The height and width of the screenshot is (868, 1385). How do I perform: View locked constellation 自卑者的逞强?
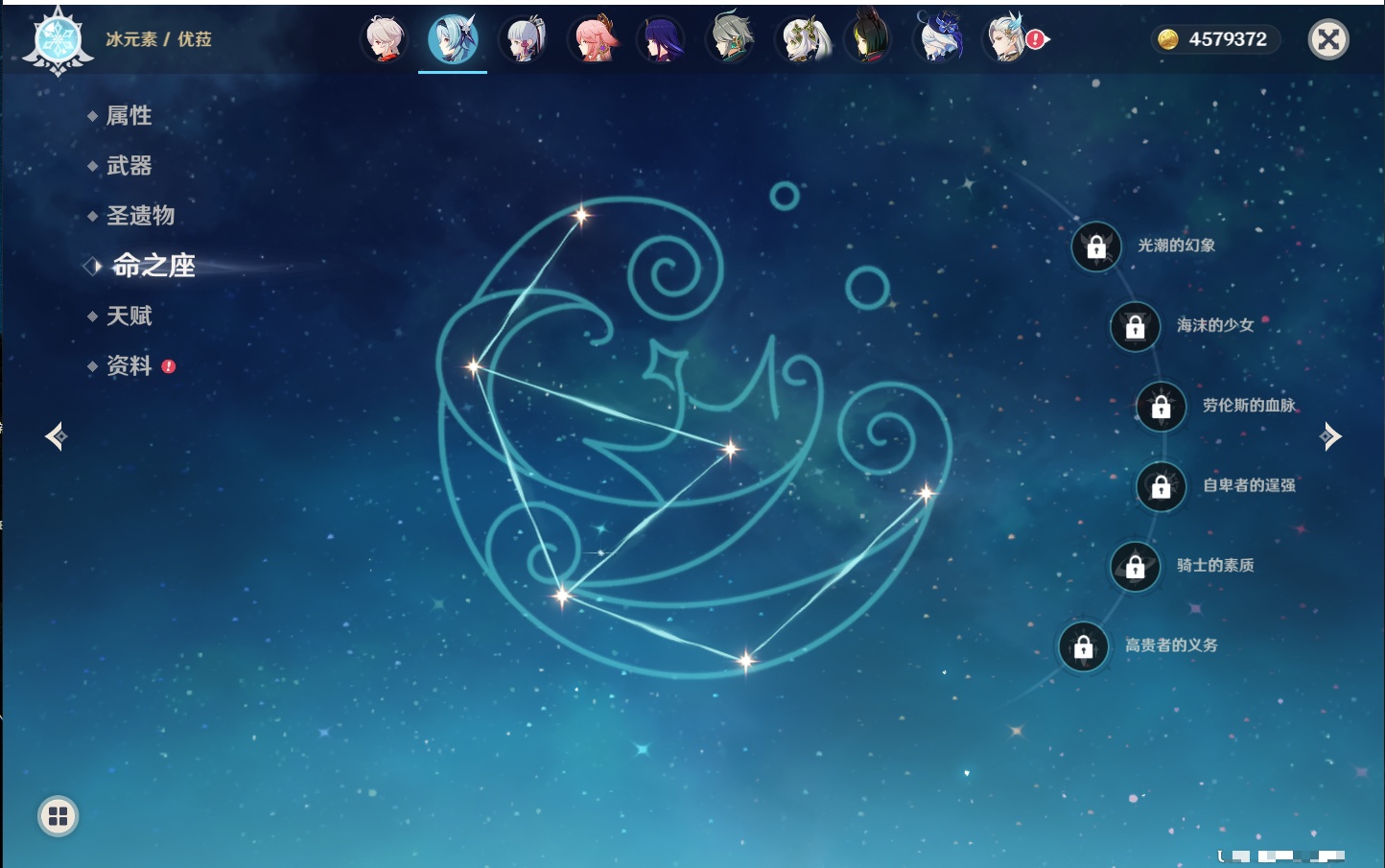[x=1162, y=486]
